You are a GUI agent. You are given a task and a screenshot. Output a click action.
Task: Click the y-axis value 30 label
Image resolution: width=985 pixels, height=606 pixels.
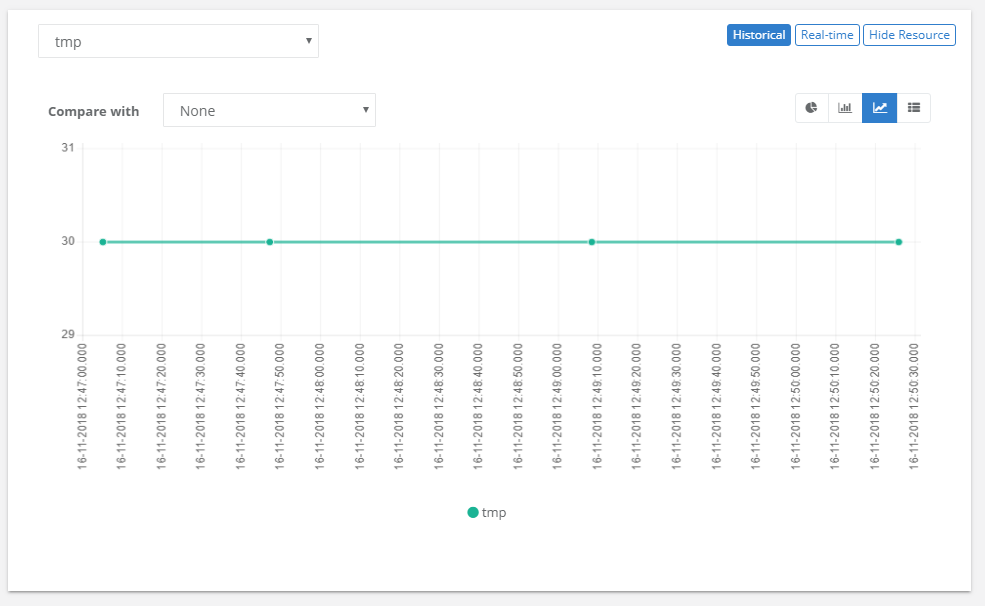pyautogui.click(x=68, y=241)
